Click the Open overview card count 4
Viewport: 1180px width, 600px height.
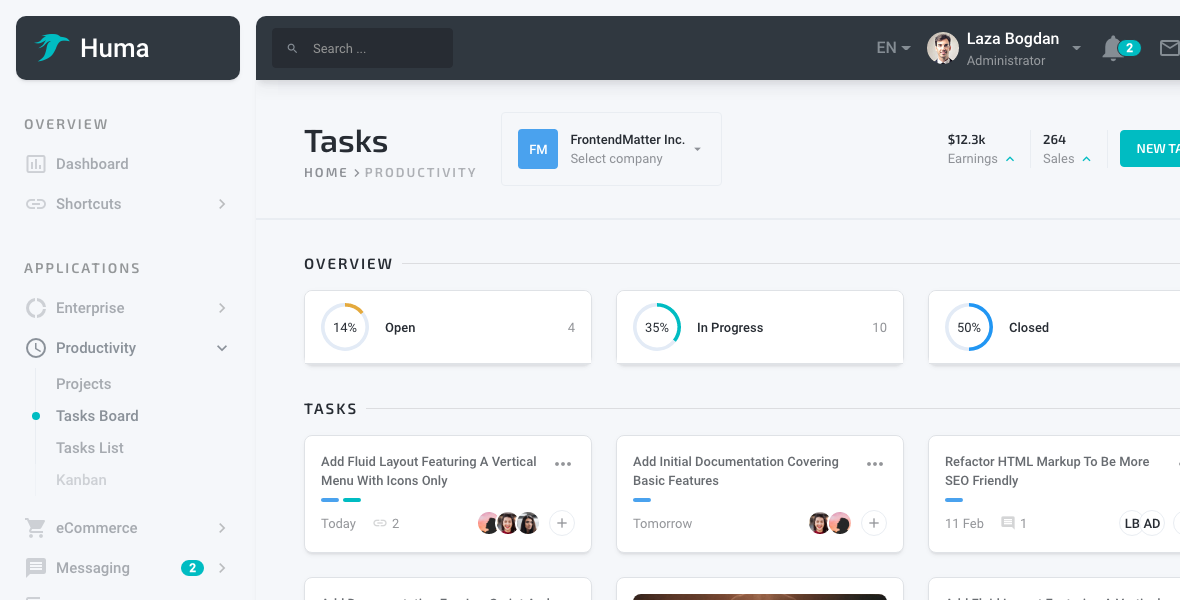tap(571, 327)
